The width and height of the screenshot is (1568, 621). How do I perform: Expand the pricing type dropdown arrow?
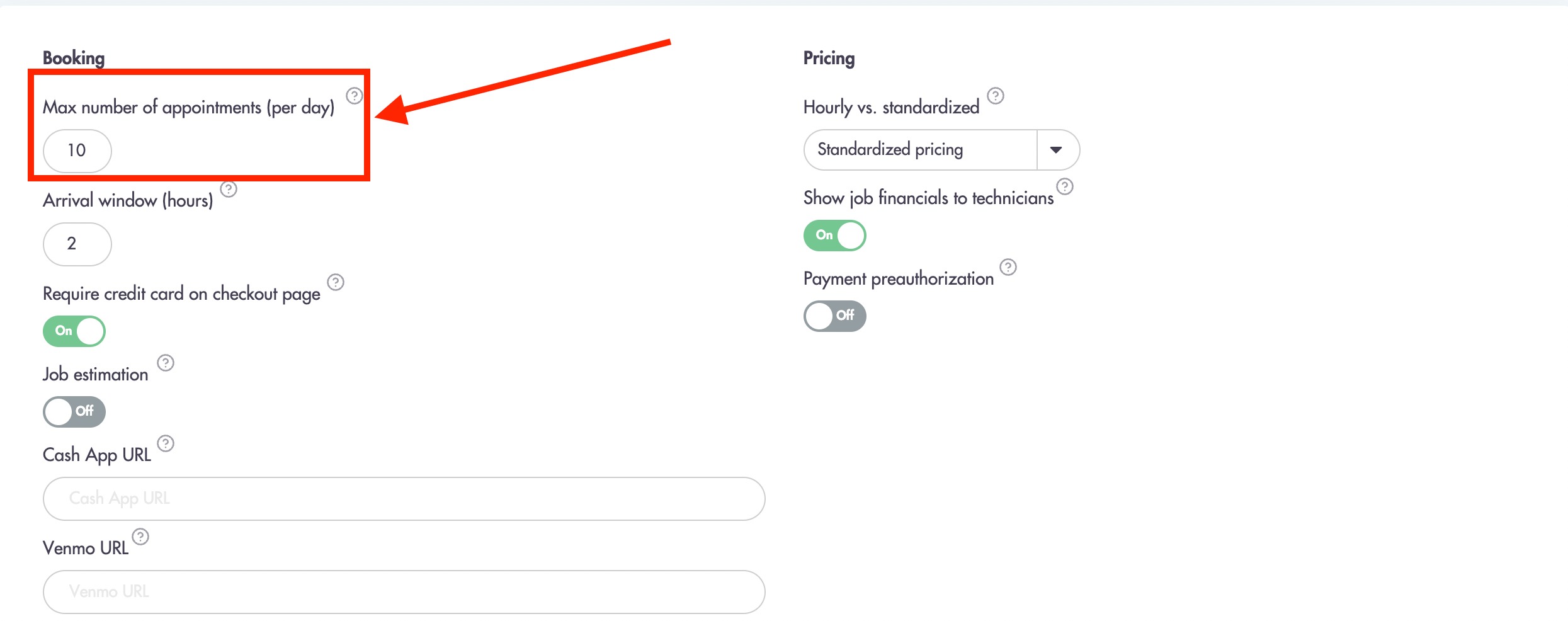tap(1057, 150)
